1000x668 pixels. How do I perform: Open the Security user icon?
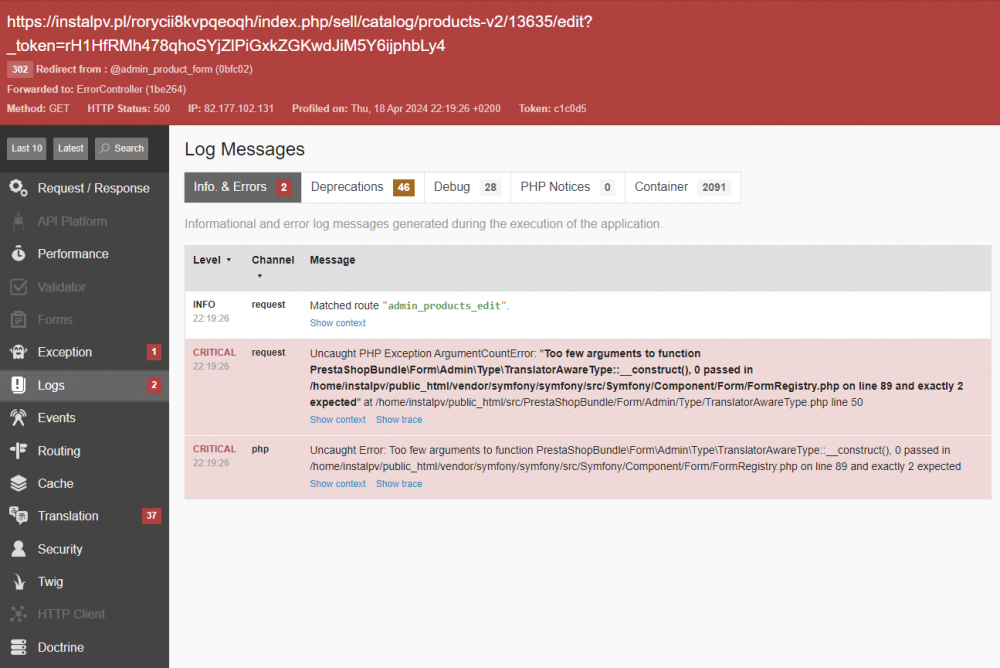18,549
